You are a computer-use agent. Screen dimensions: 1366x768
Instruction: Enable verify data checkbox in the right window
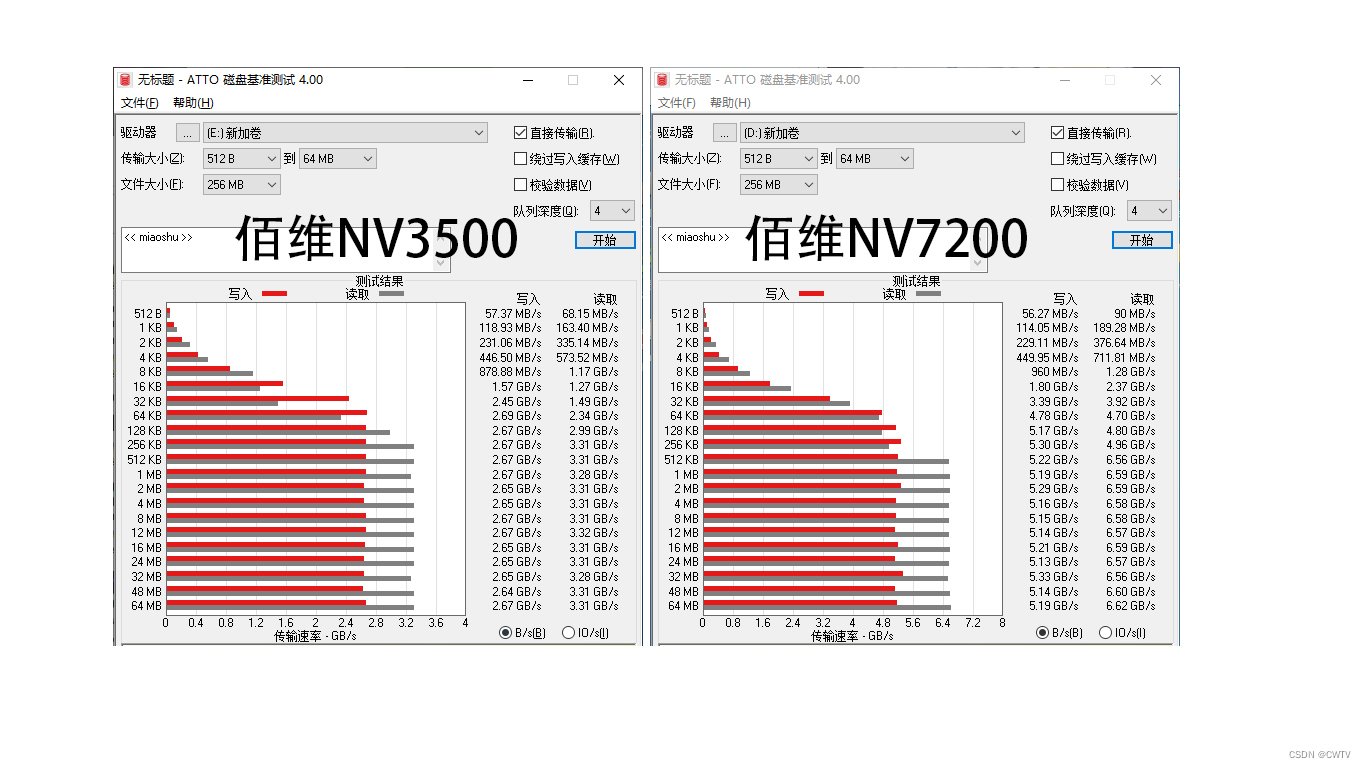[x=1057, y=184]
